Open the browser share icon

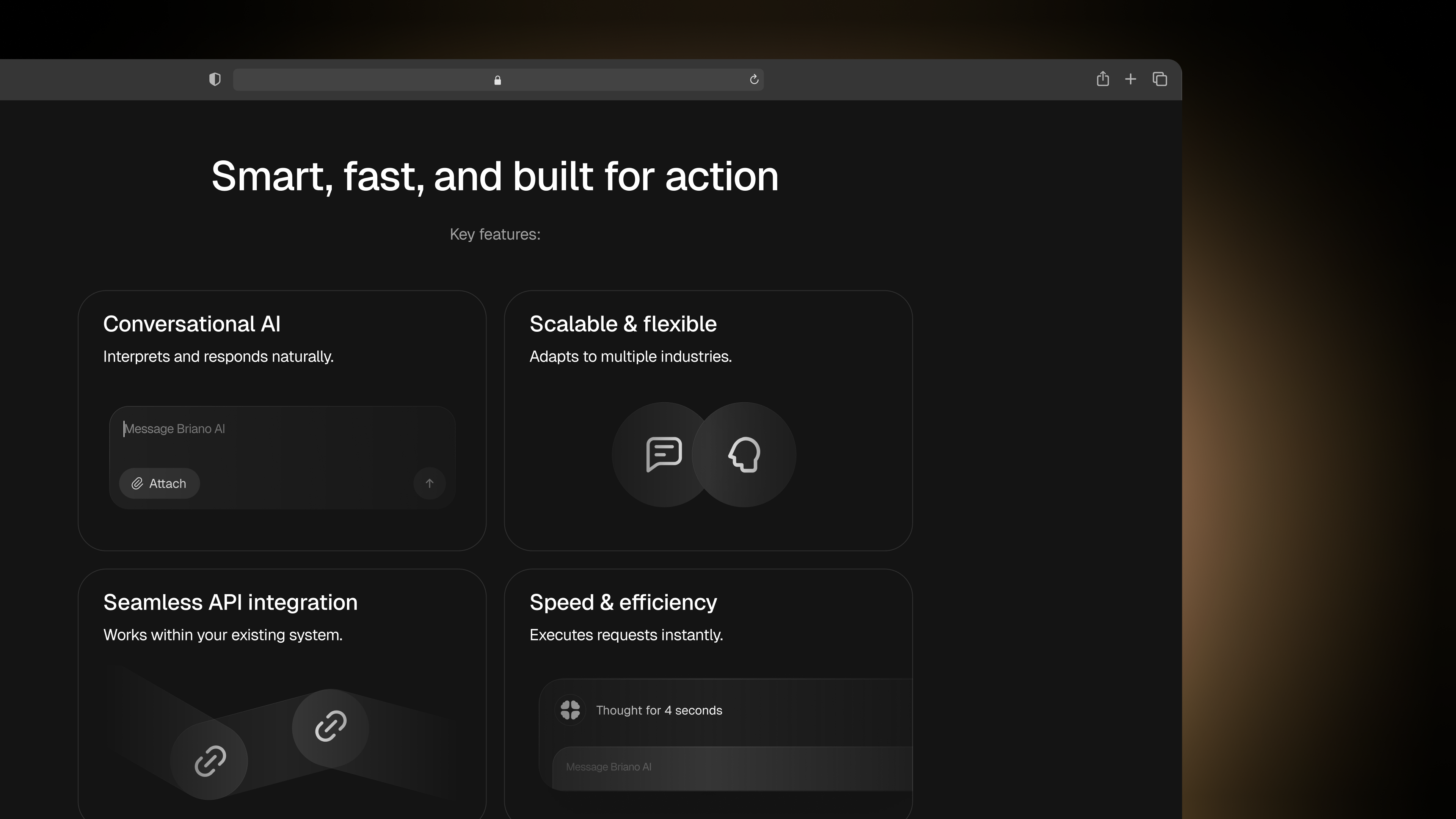point(1103,78)
